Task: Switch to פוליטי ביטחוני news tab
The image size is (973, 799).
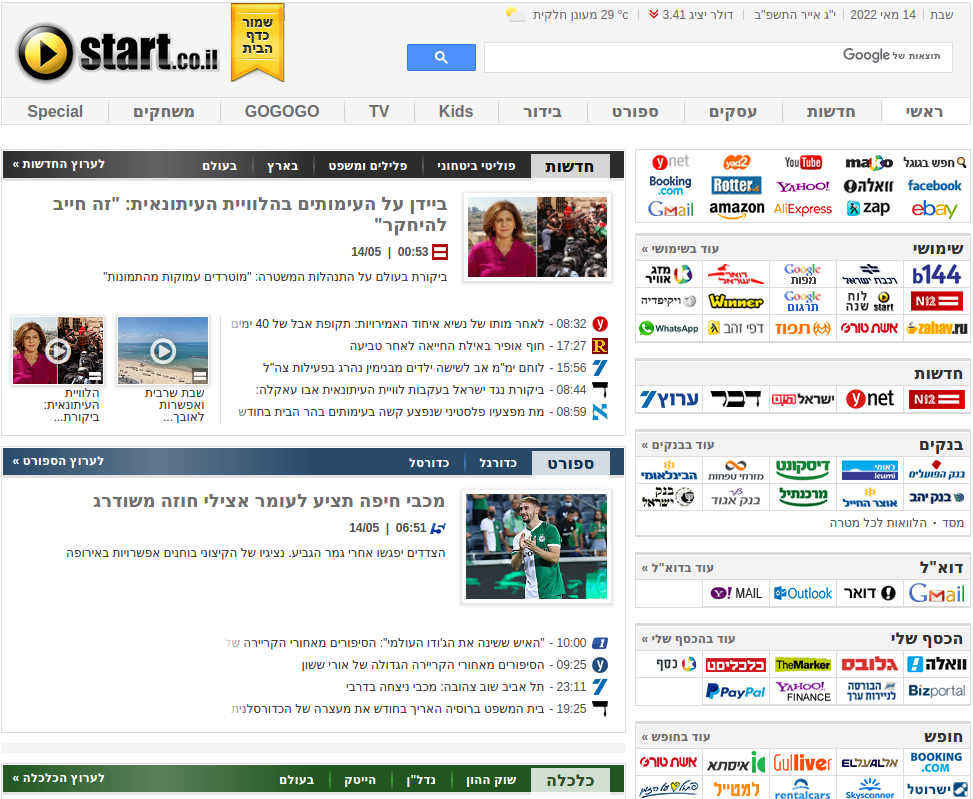Action: [x=477, y=166]
